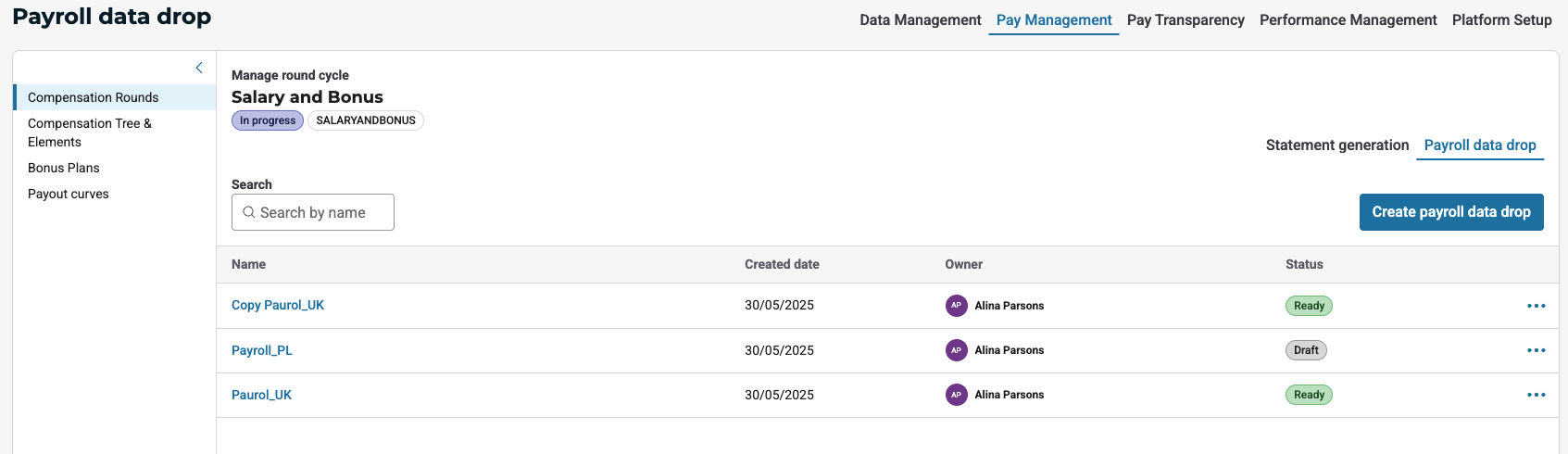Switch to the Statement generation tab
Viewport: 1568px width, 454px height.
pyautogui.click(x=1336, y=145)
